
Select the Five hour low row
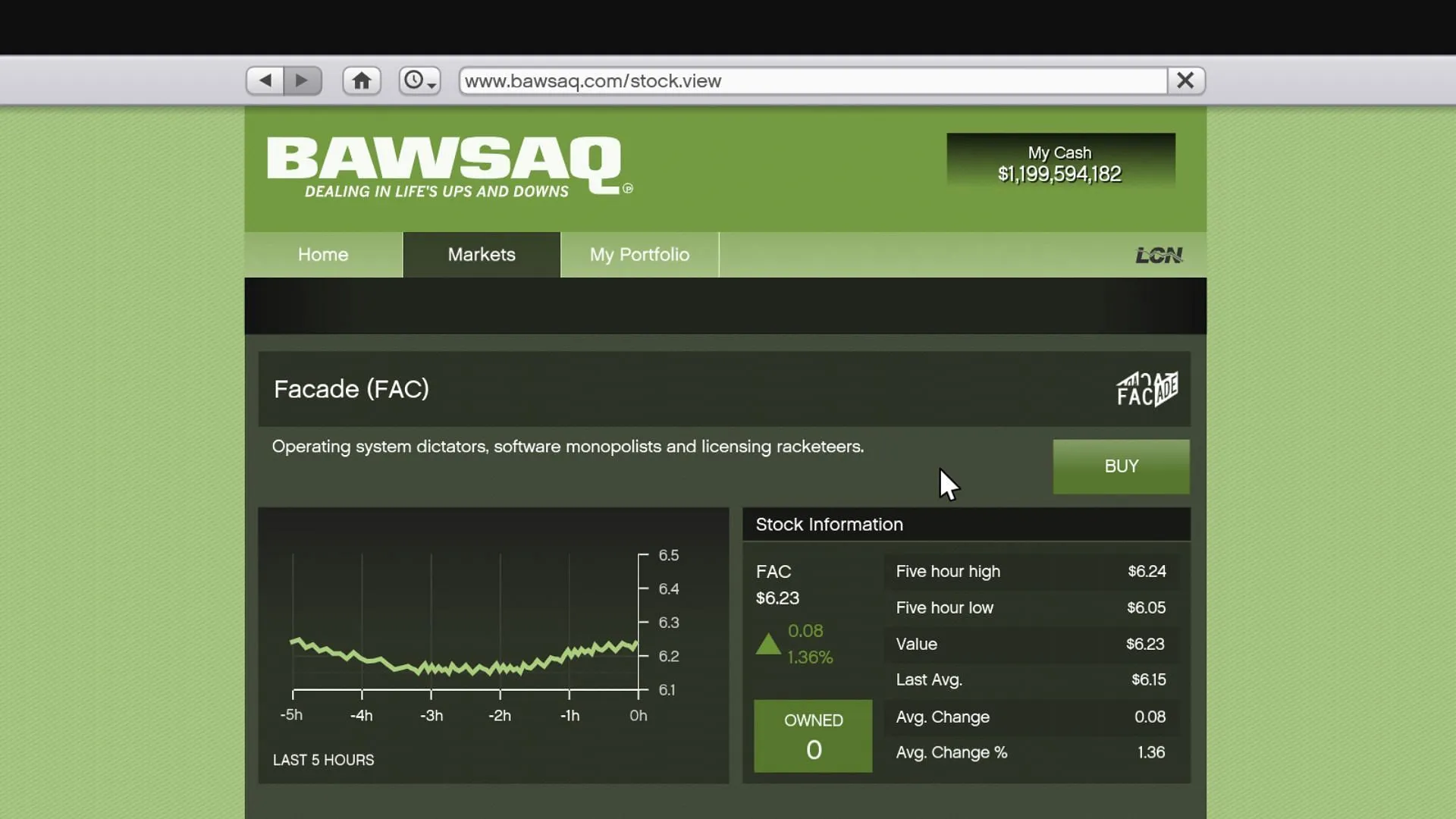(1031, 608)
